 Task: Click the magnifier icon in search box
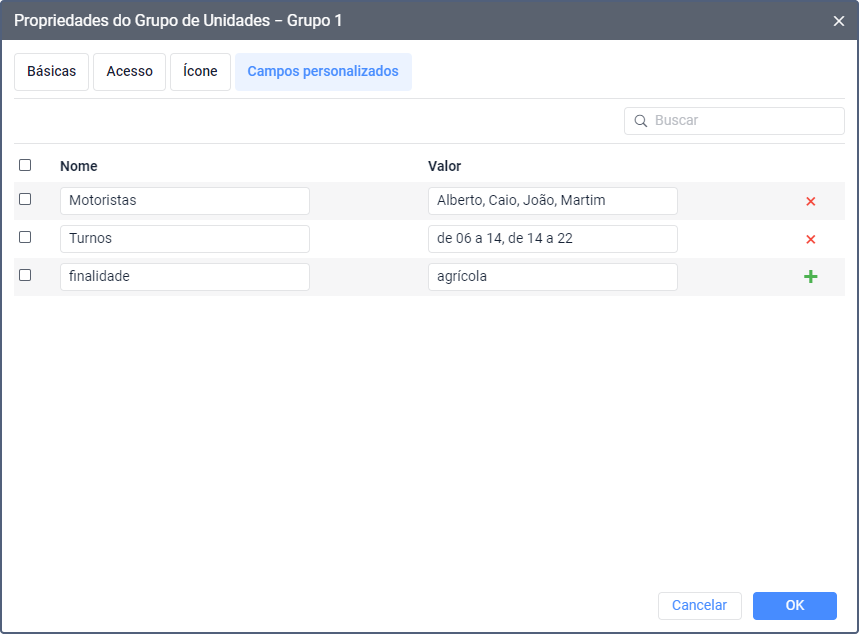tap(641, 121)
